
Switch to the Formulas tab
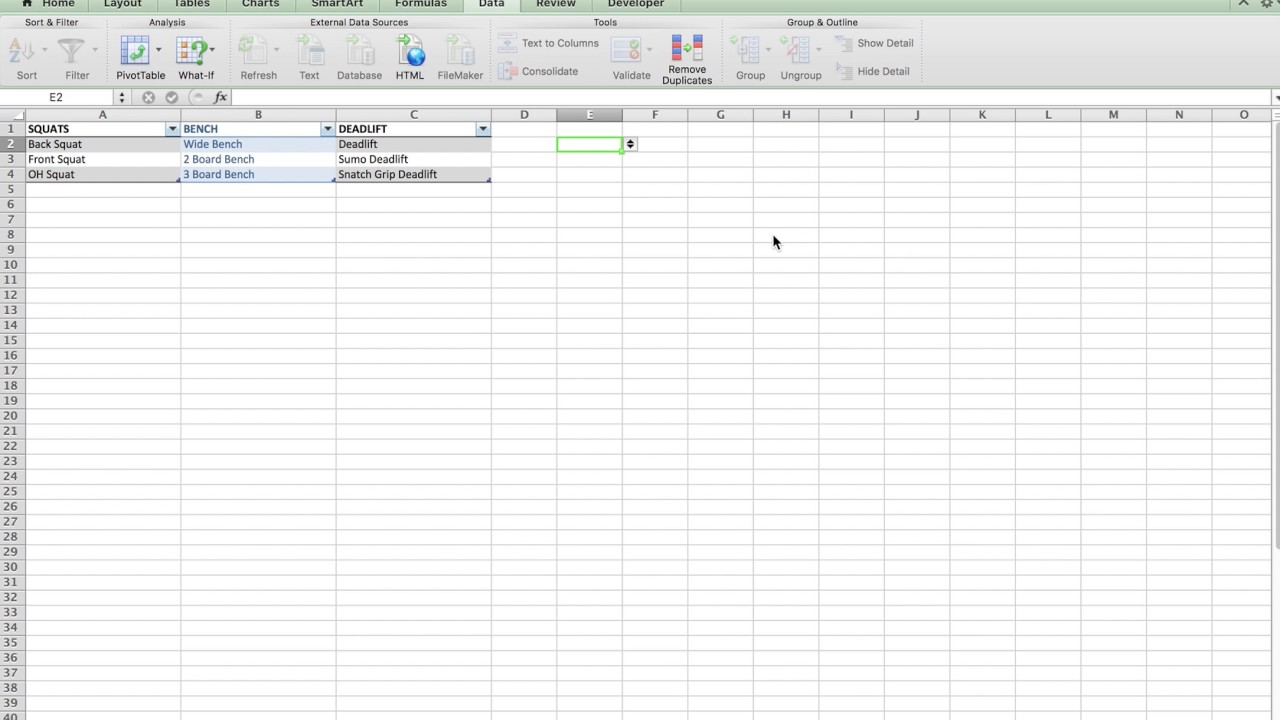pyautogui.click(x=421, y=4)
